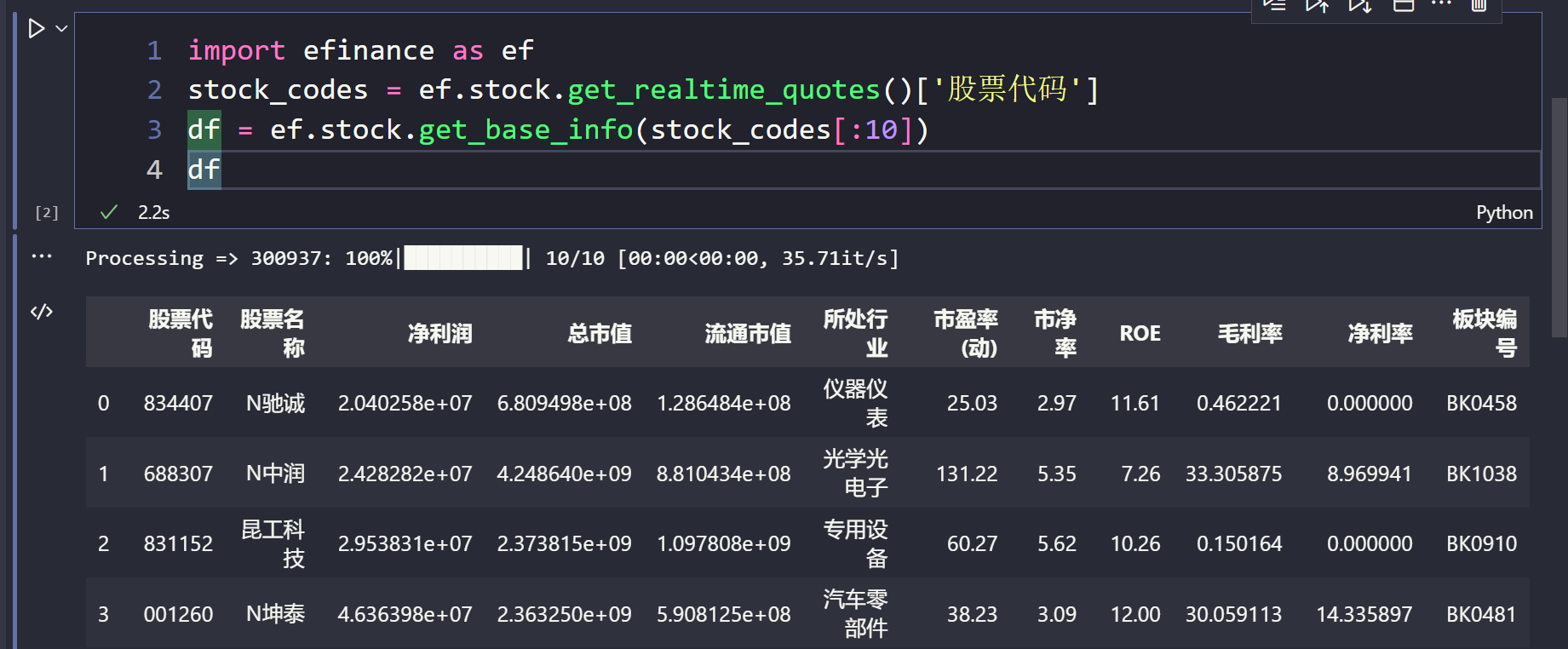Screen dimensions: 1568x649
Task: Click industry cell 仪器仪表
Action: (855, 404)
